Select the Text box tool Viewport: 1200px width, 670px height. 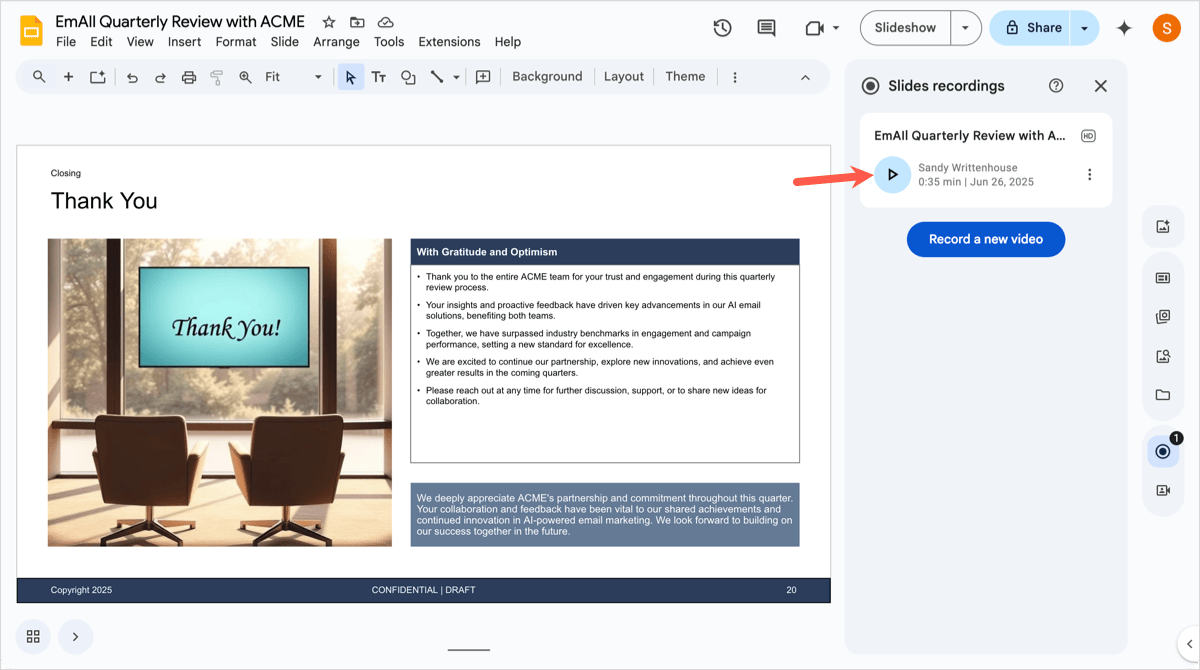(x=379, y=77)
